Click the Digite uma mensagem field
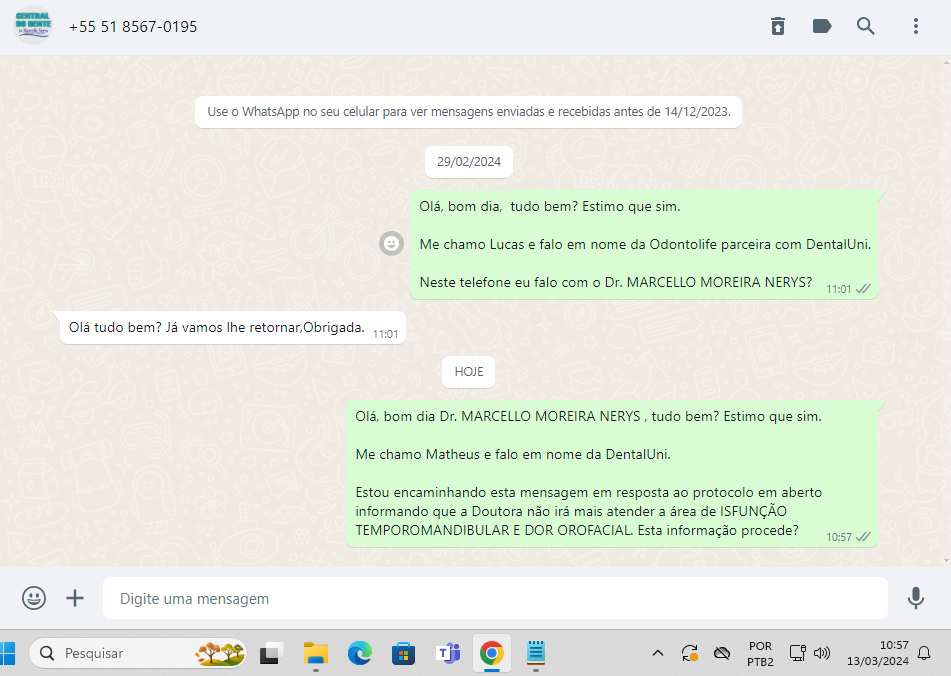 coord(495,598)
